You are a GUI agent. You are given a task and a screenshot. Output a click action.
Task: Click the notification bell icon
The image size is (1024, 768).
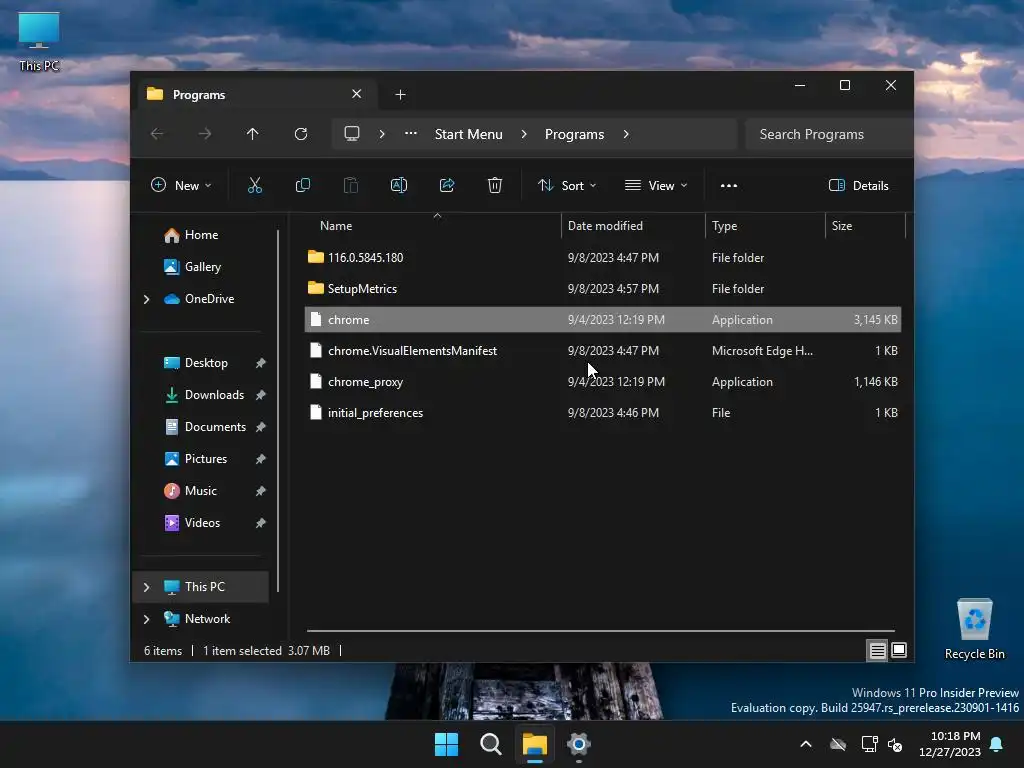point(997,744)
